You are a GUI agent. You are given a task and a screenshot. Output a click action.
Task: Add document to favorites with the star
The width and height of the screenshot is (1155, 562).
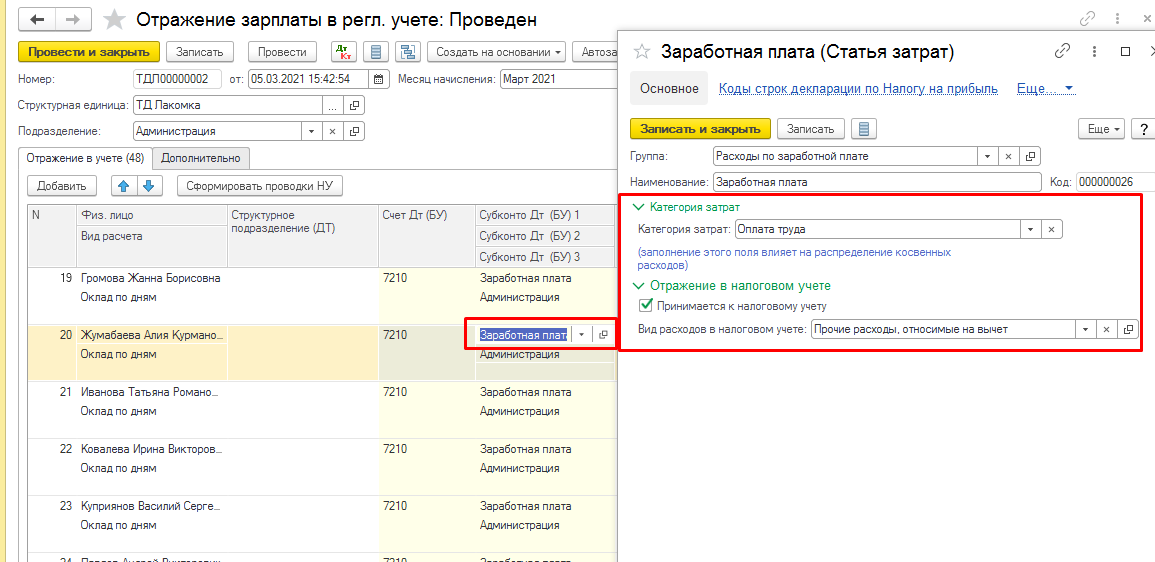point(114,20)
